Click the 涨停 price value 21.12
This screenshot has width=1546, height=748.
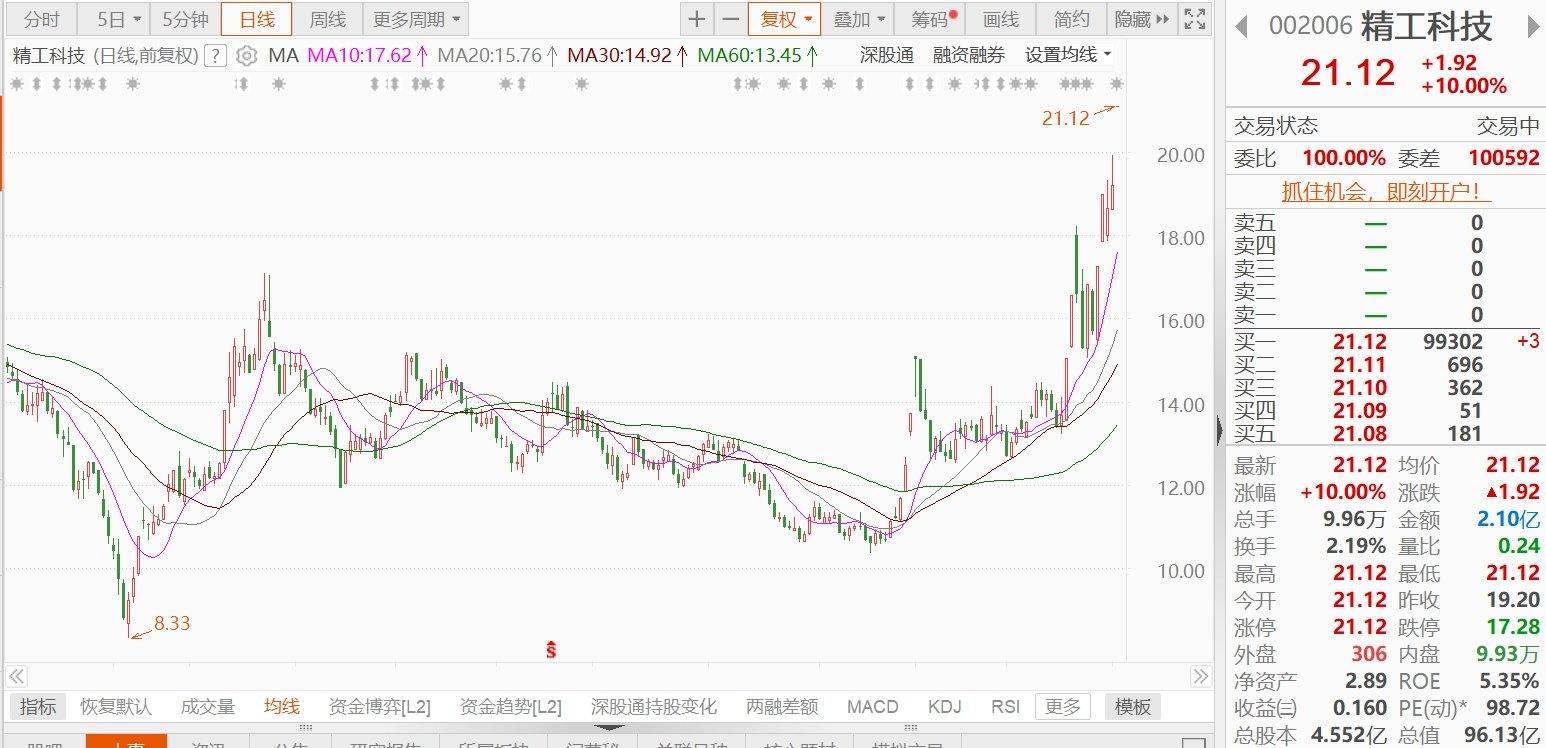(1360, 628)
